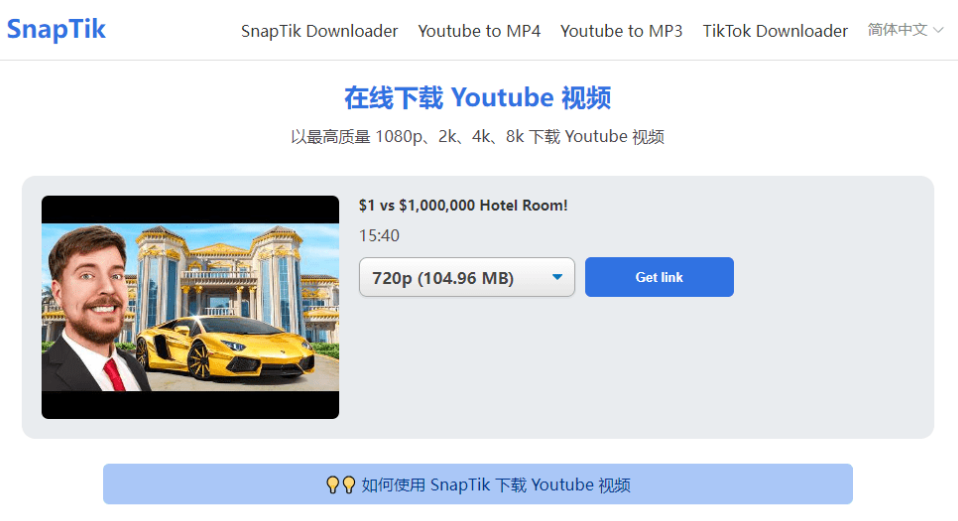Expand the 简体中文 language selector
This screenshot has height=521, width=958.
(905, 29)
